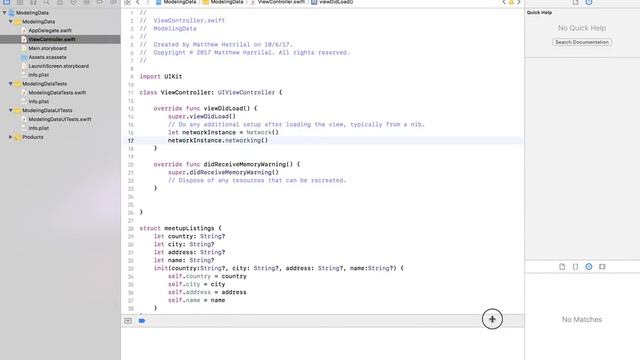The width and height of the screenshot is (640, 360).
Task: Go forward in editor history
Action: tap(148, 2)
